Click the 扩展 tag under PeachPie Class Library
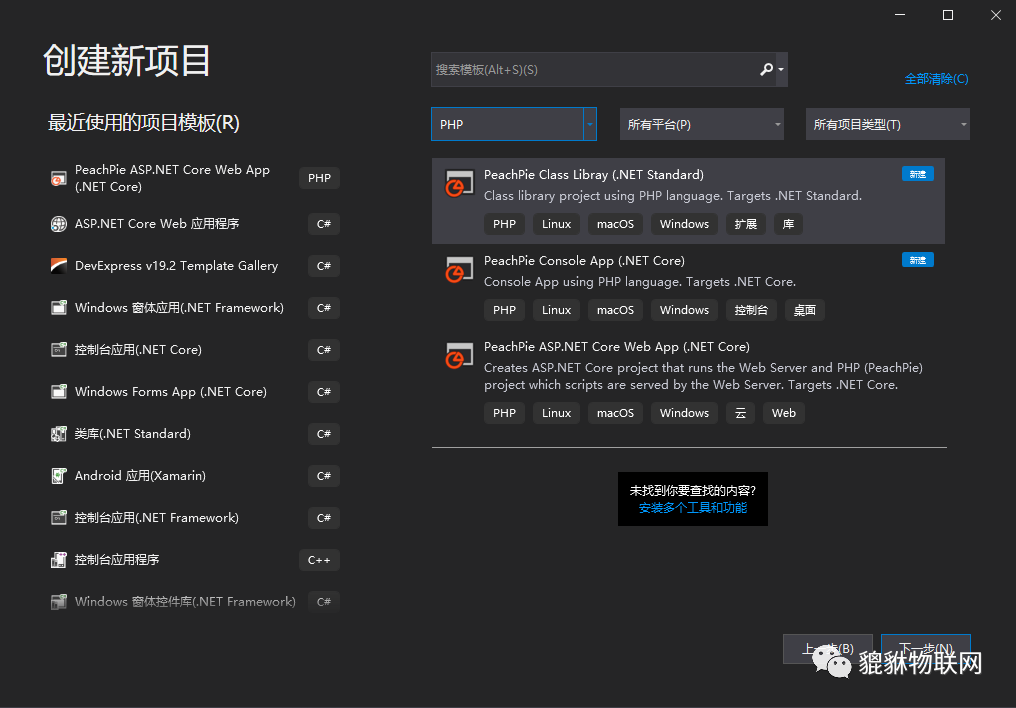The image size is (1016, 708). click(746, 224)
